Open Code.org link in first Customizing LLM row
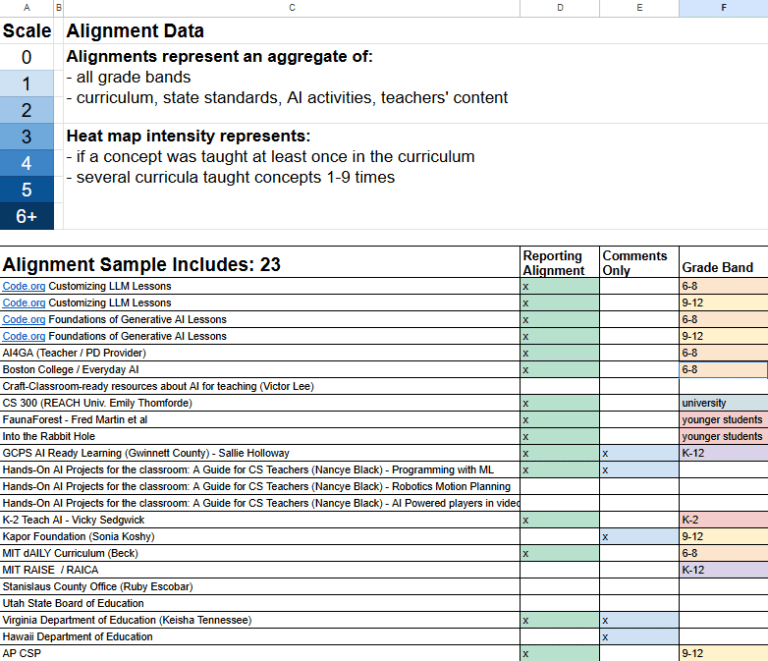Viewport: 768px width, 661px height. coord(23,286)
